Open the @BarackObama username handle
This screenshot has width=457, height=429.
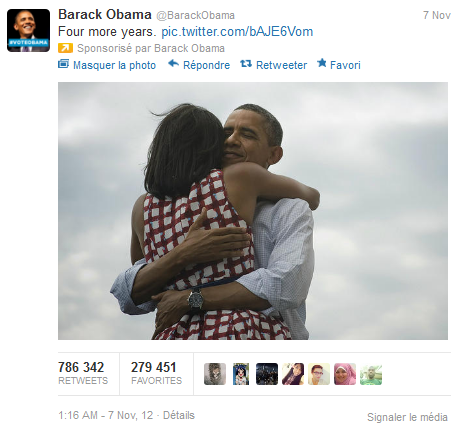tap(196, 15)
